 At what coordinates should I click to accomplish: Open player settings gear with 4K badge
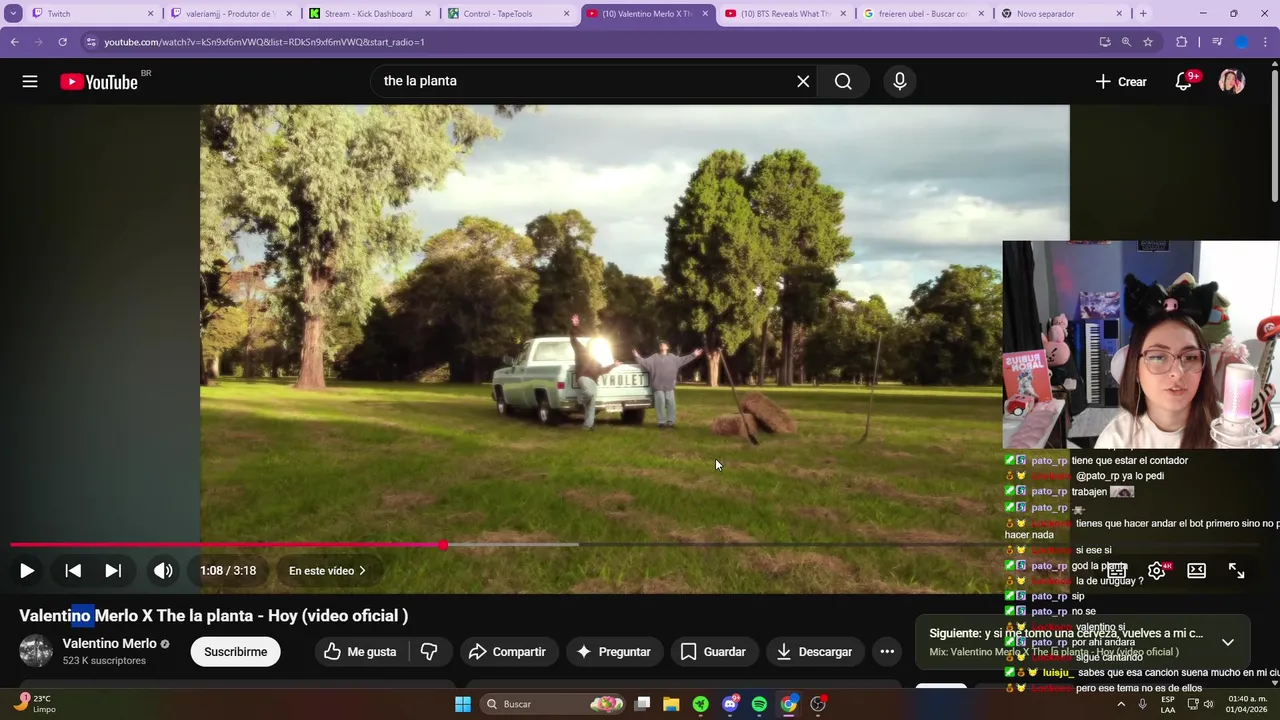[x=1157, y=571]
